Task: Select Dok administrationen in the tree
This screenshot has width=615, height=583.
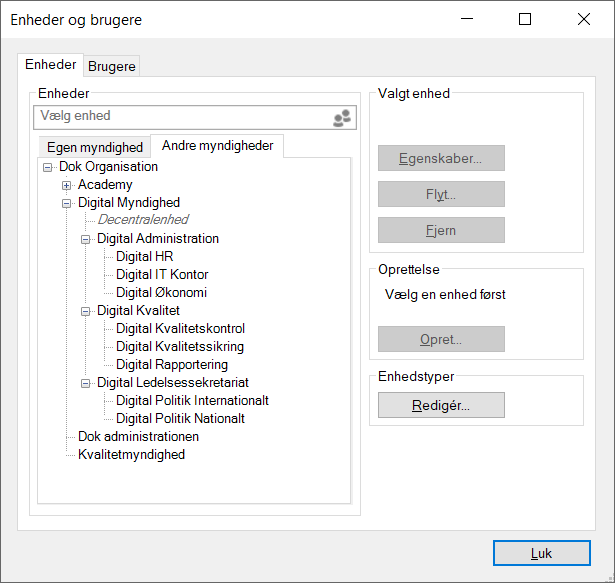Action: pos(138,437)
